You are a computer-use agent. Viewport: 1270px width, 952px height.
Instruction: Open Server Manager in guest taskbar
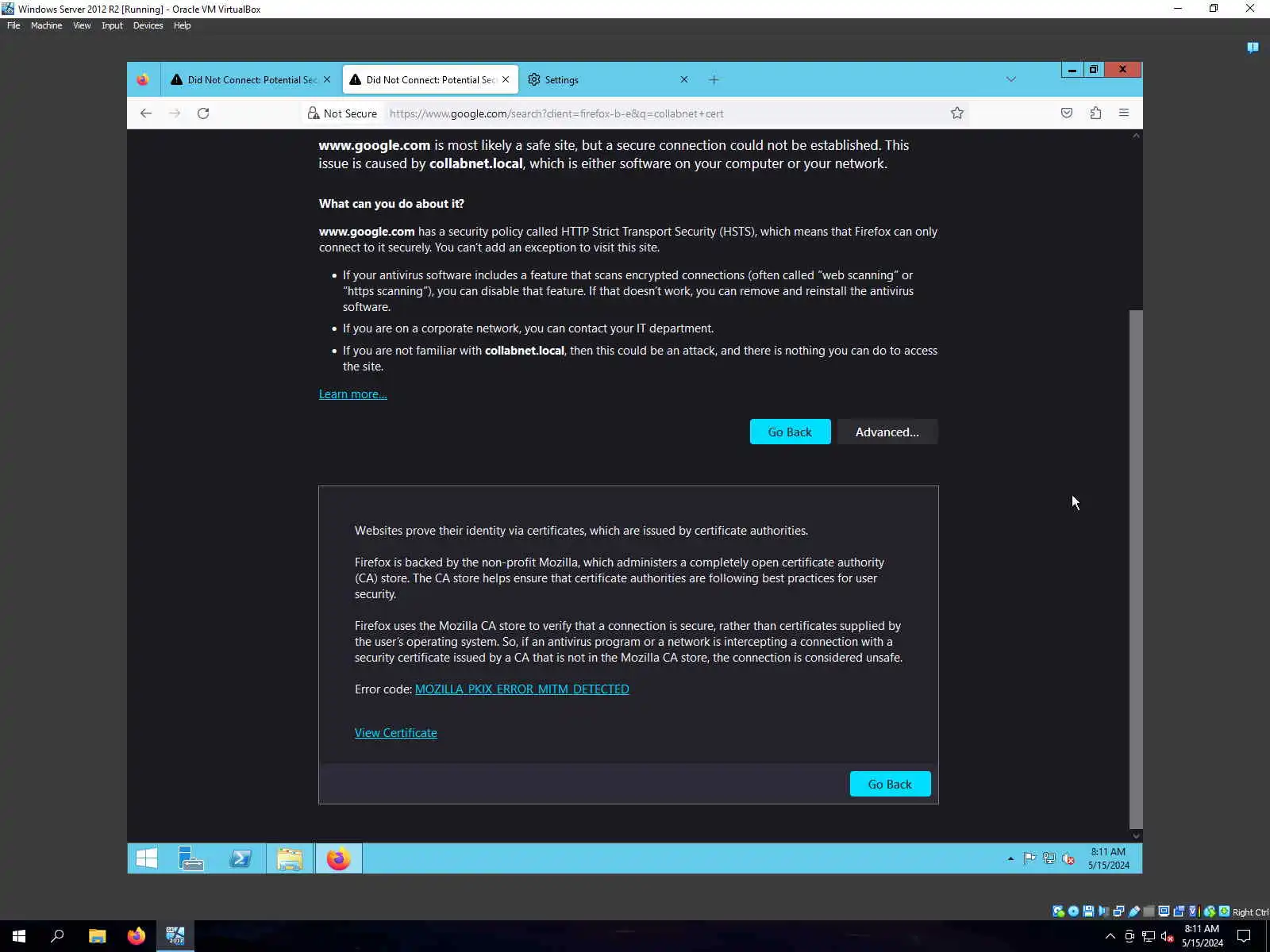[x=191, y=858]
